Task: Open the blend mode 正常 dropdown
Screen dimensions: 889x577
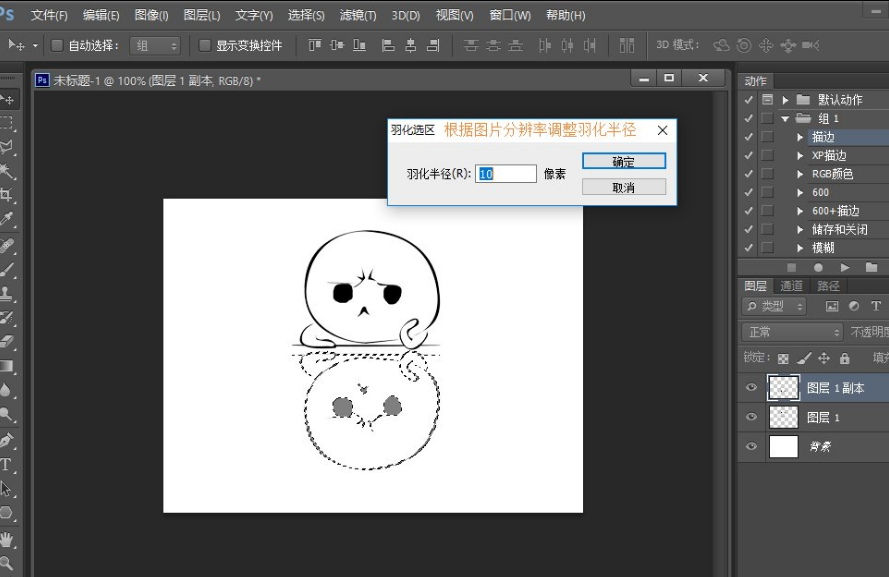Action: tap(794, 332)
